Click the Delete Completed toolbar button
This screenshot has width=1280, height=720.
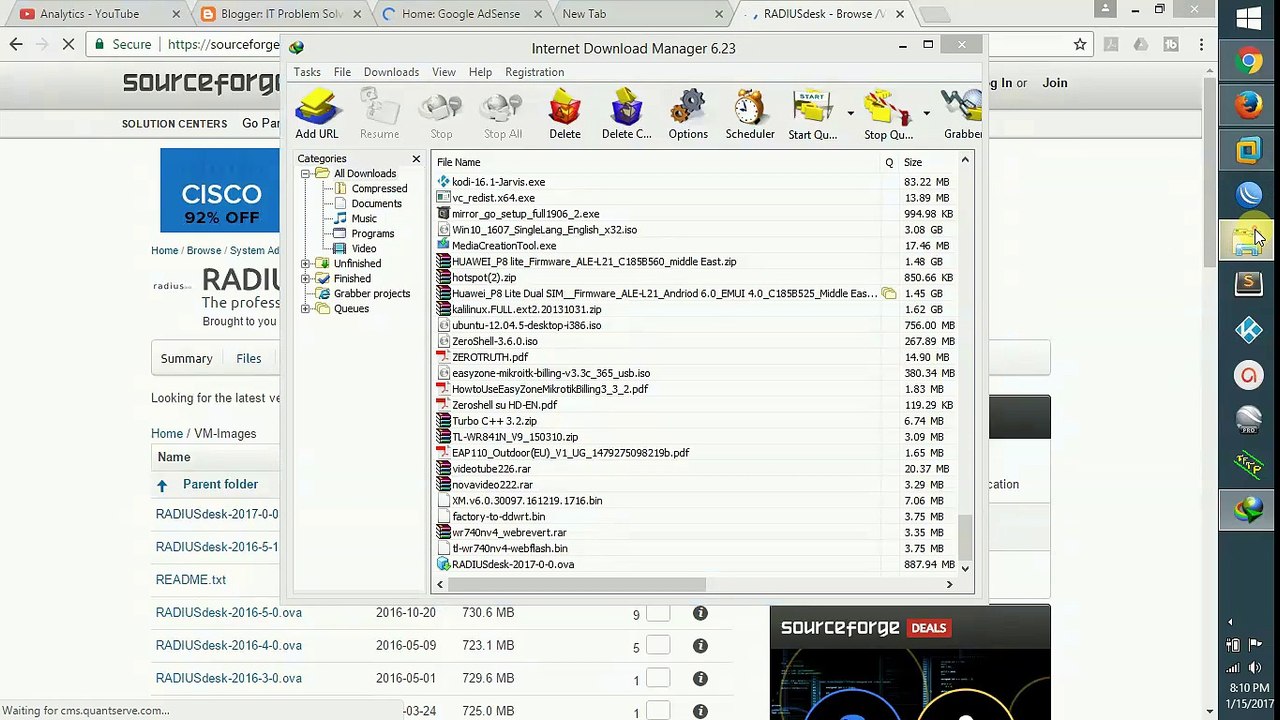627,115
